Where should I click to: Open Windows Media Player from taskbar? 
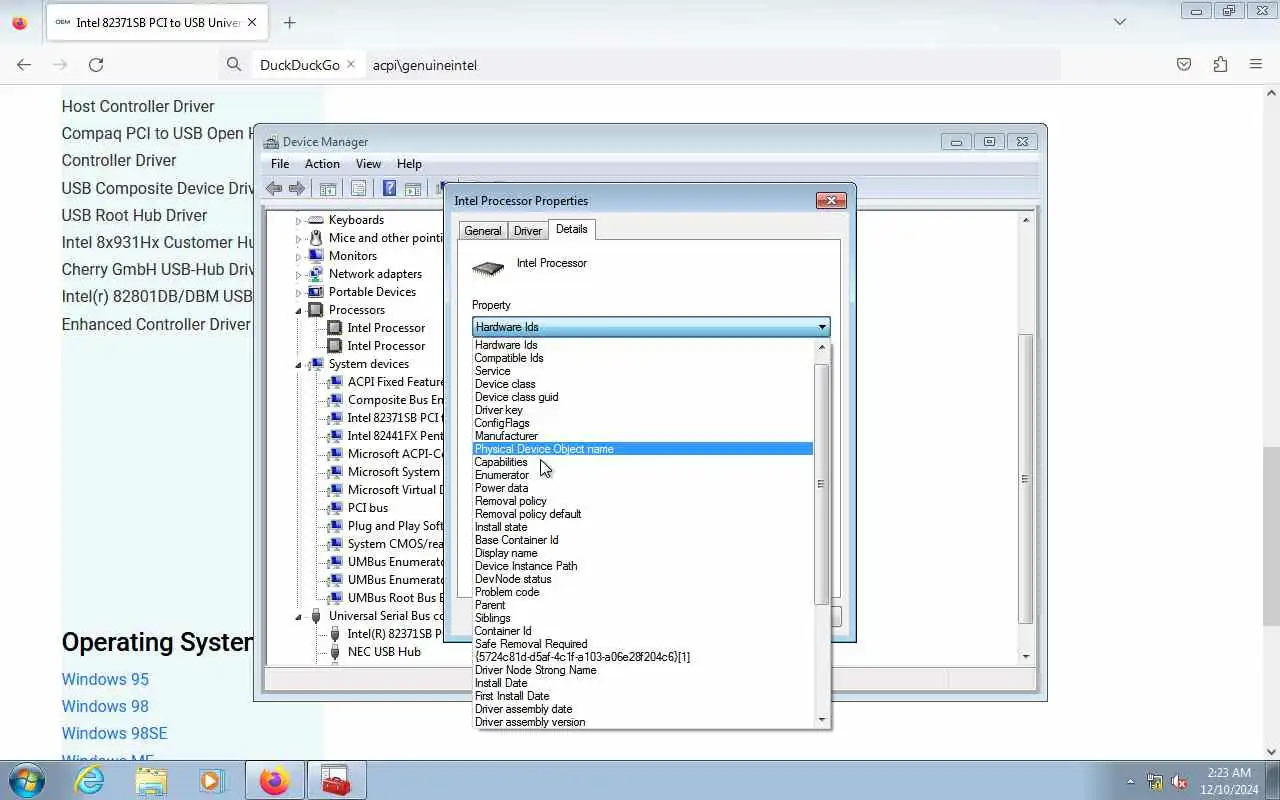(x=211, y=780)
